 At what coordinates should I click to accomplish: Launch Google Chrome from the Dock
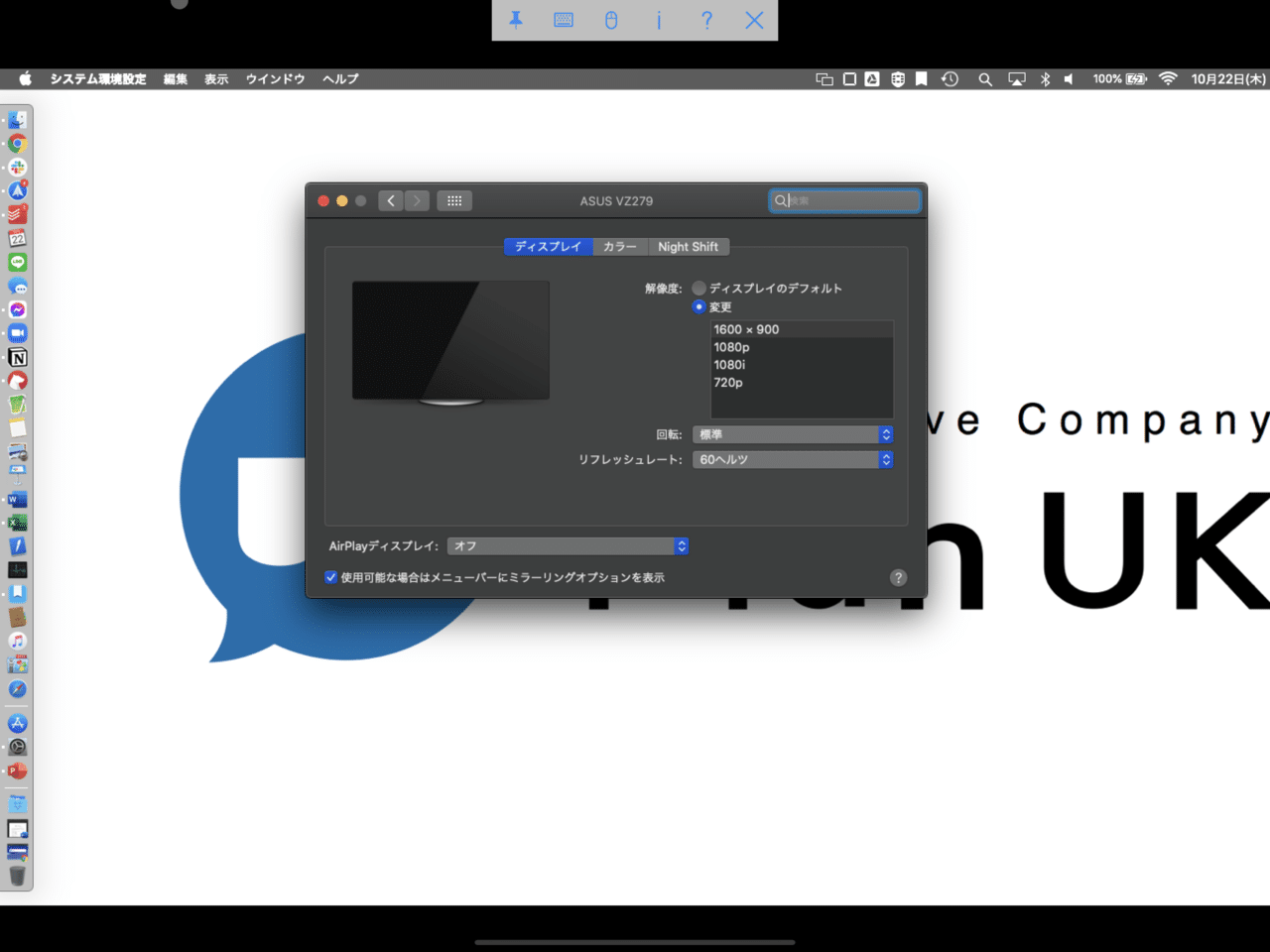tap(17, 144)
